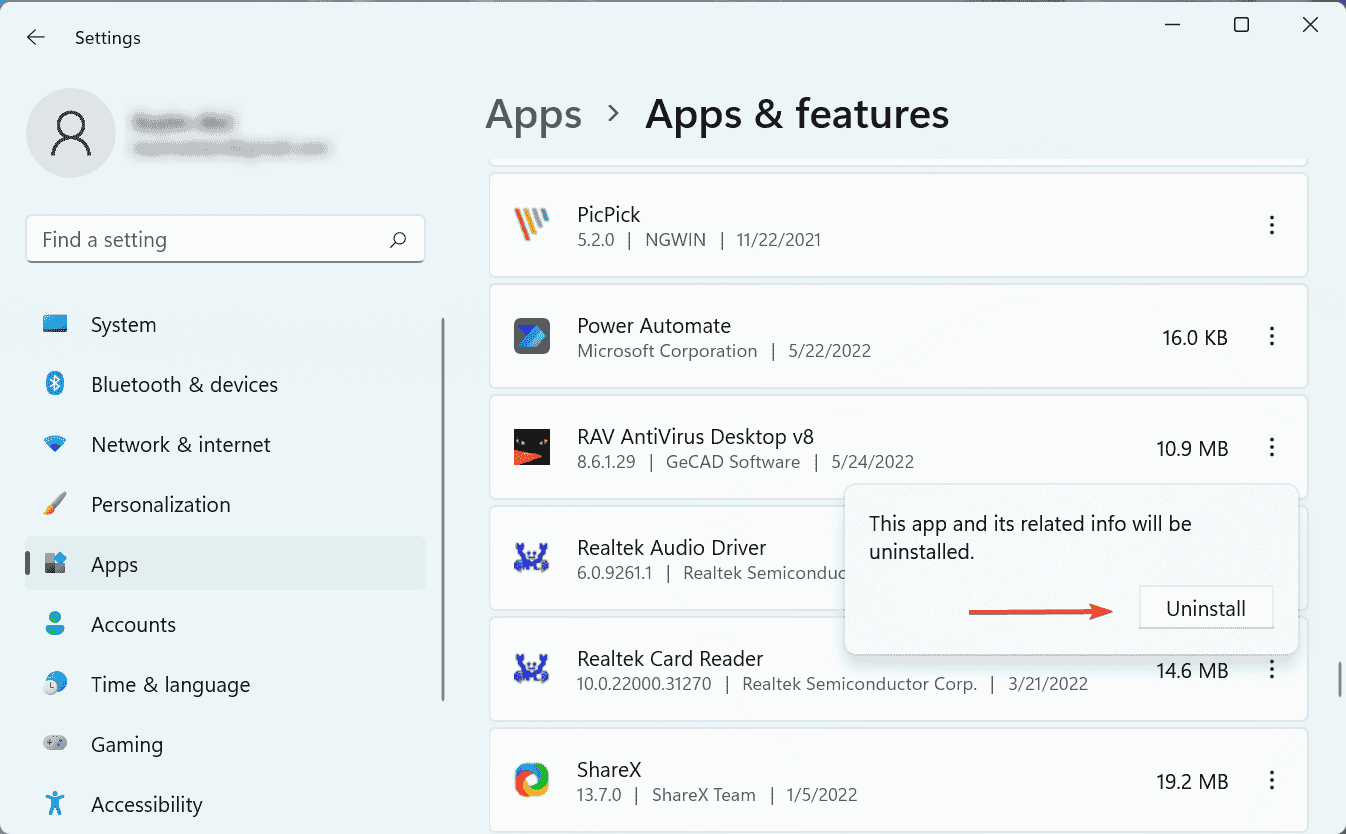
Task: Open more options for Realtek Card Reader
Action: point(1272,668)
